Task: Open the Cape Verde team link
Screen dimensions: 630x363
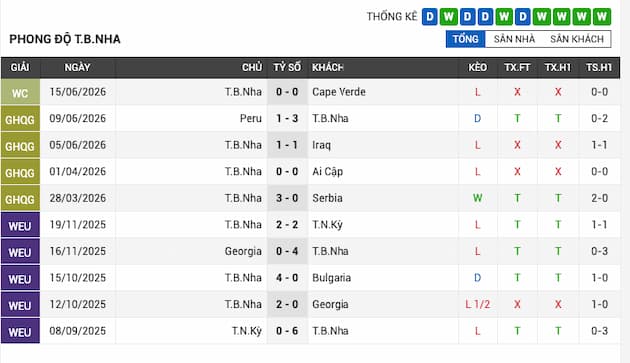Action: pyautogui.click(x=339, y=92)
